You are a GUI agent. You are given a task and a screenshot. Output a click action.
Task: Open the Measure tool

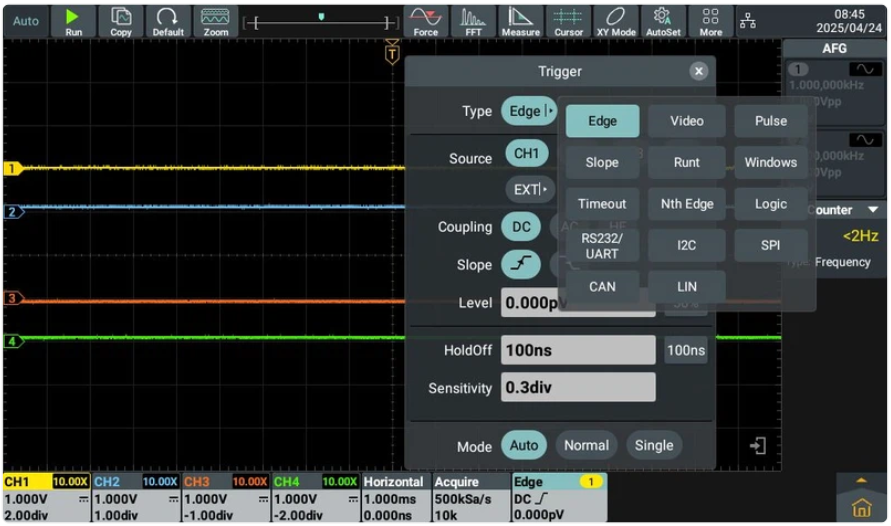pos(521,21)
